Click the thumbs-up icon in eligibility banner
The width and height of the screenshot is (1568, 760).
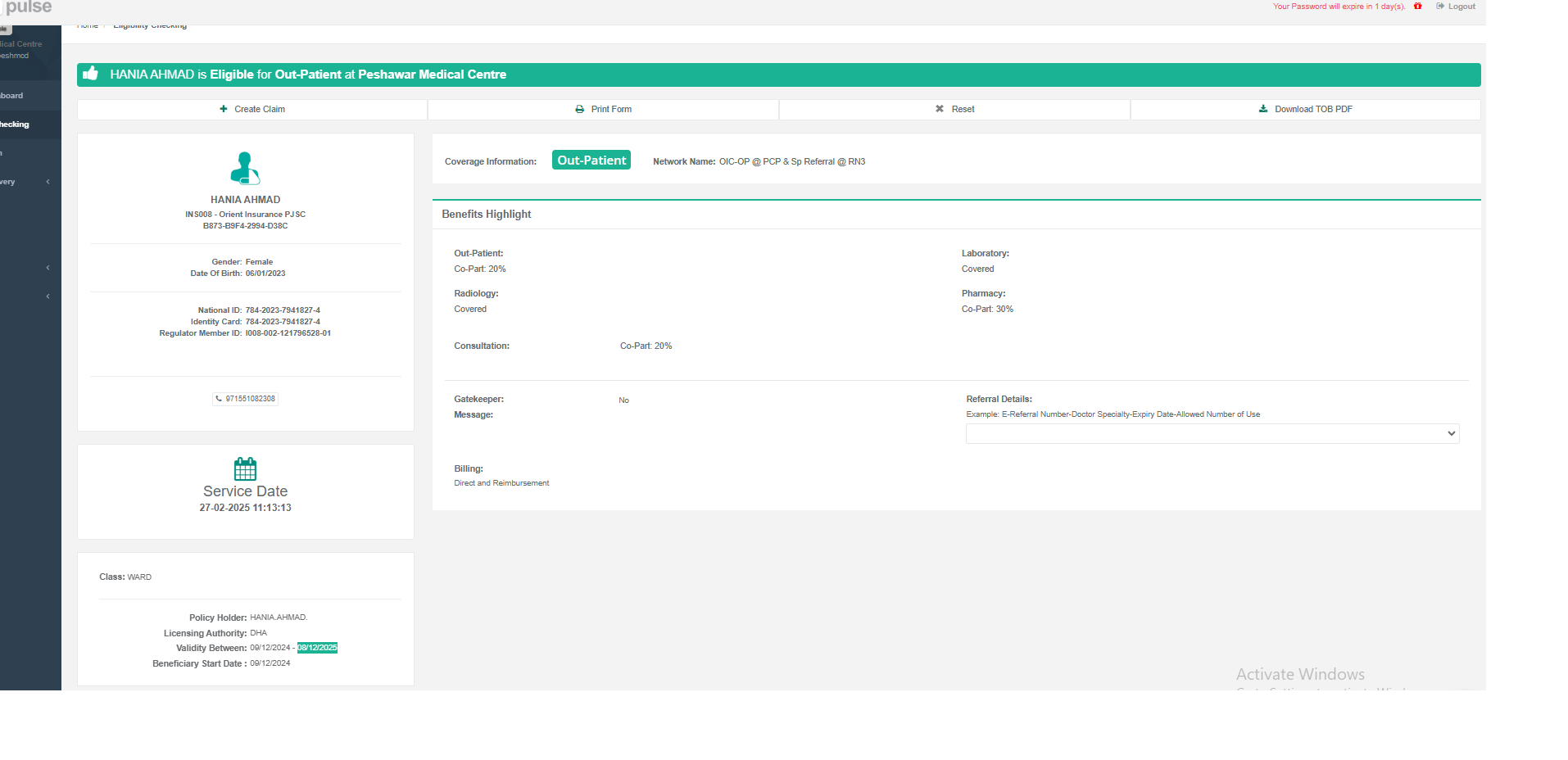[91, 74]
